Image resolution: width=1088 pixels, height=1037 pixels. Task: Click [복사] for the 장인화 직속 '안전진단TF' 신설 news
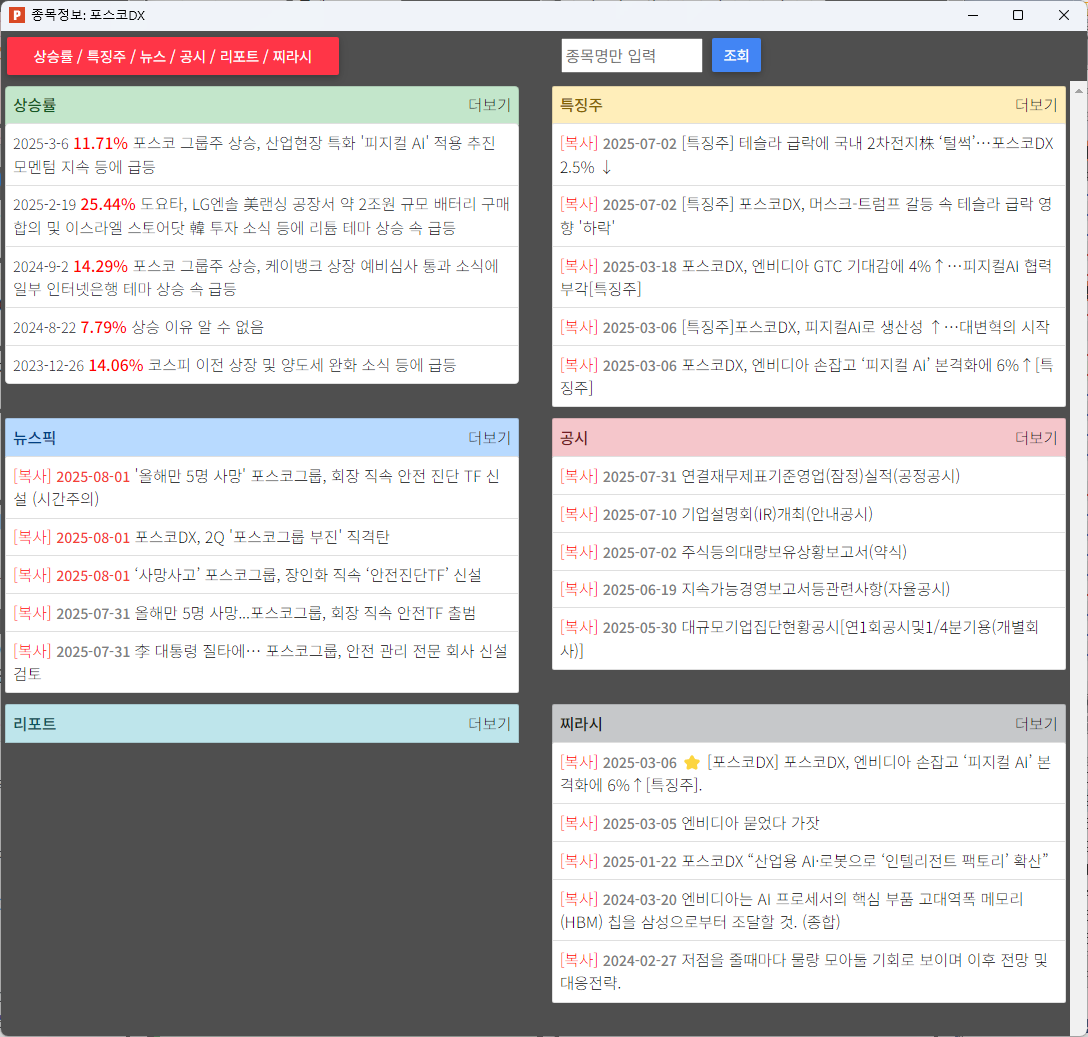pyautogui.click(x=32, y=575)
